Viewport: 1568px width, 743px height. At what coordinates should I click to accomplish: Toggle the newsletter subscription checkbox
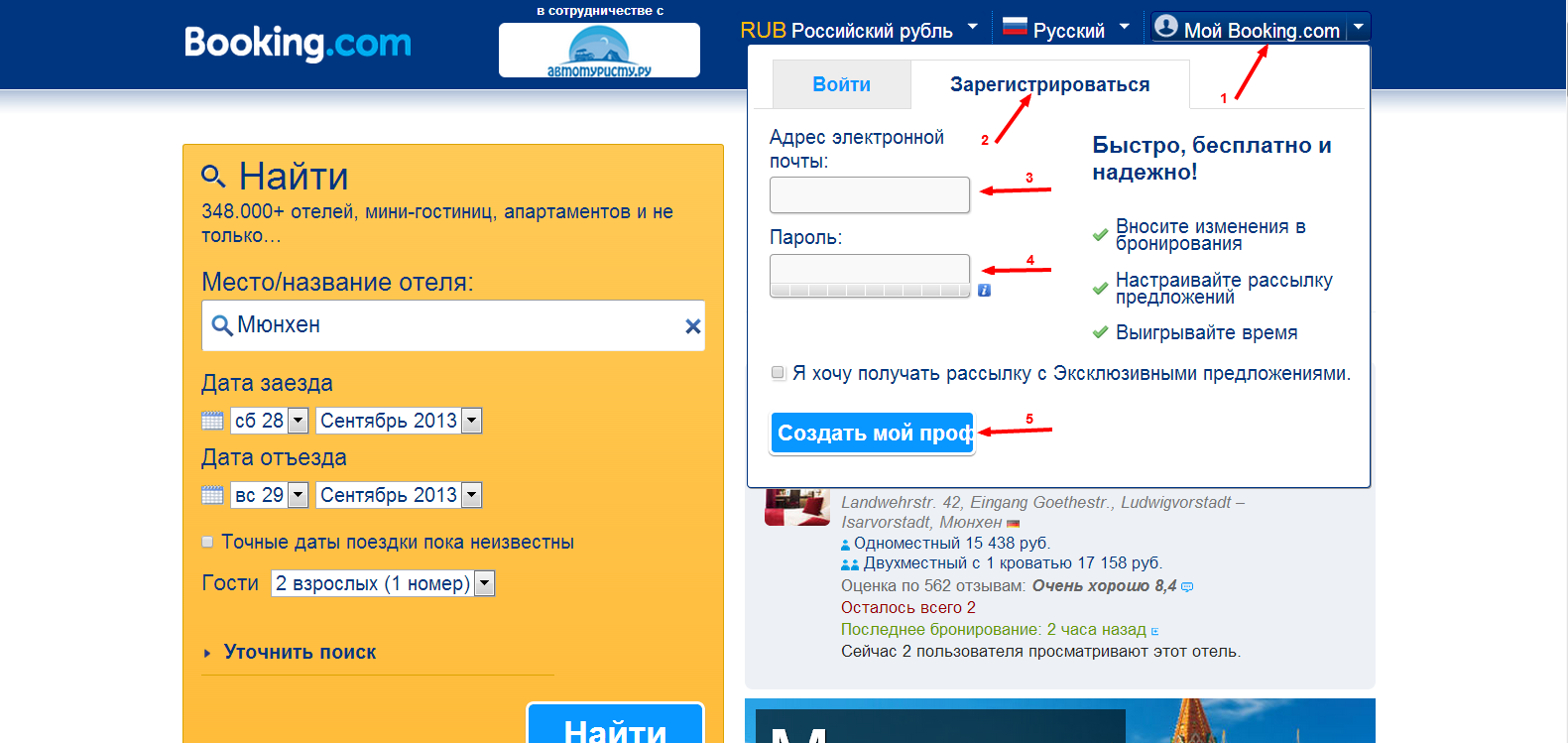pyautogui.click(x=779, y=373)
